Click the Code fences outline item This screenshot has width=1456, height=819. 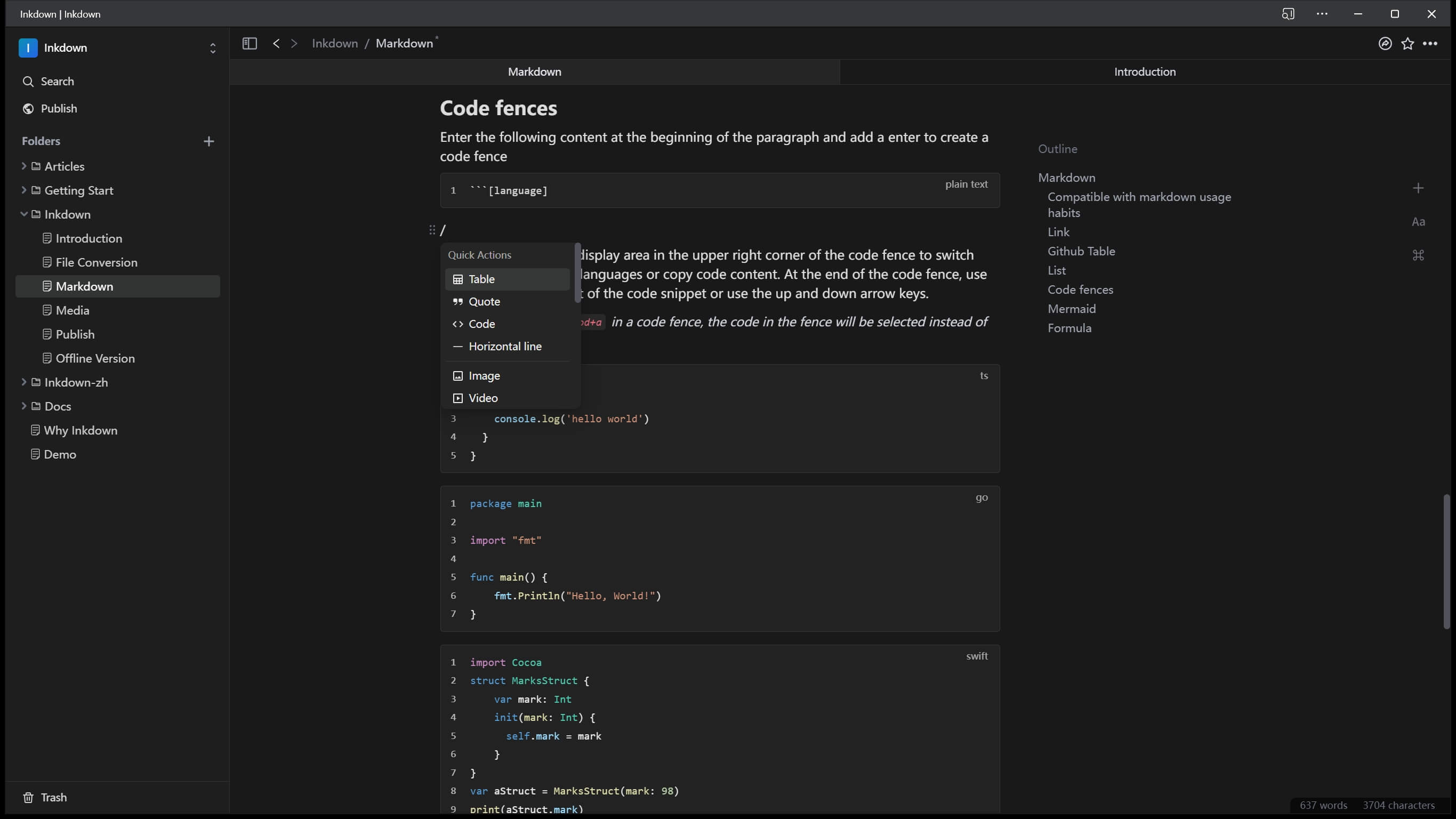[x=1080, y=290]
